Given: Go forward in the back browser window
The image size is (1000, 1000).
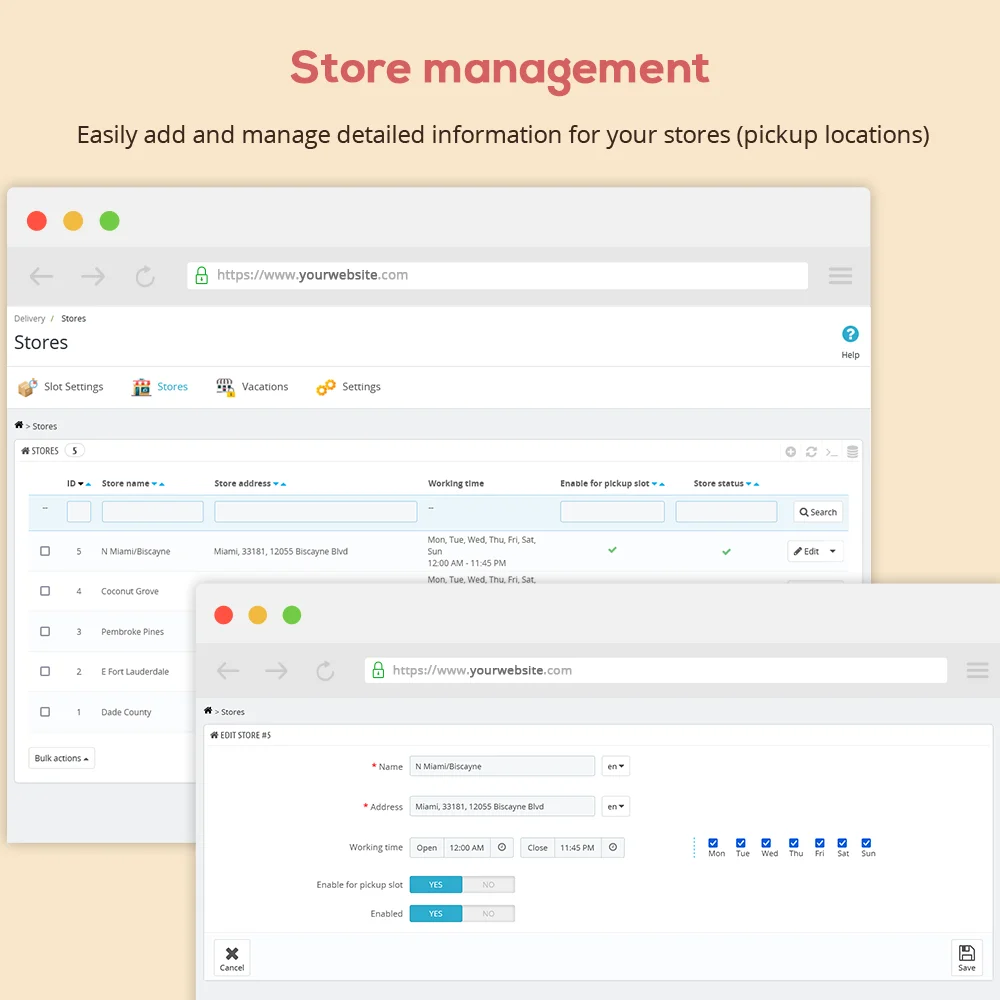Looking at the screenshot, I should [x=93, y=276].
